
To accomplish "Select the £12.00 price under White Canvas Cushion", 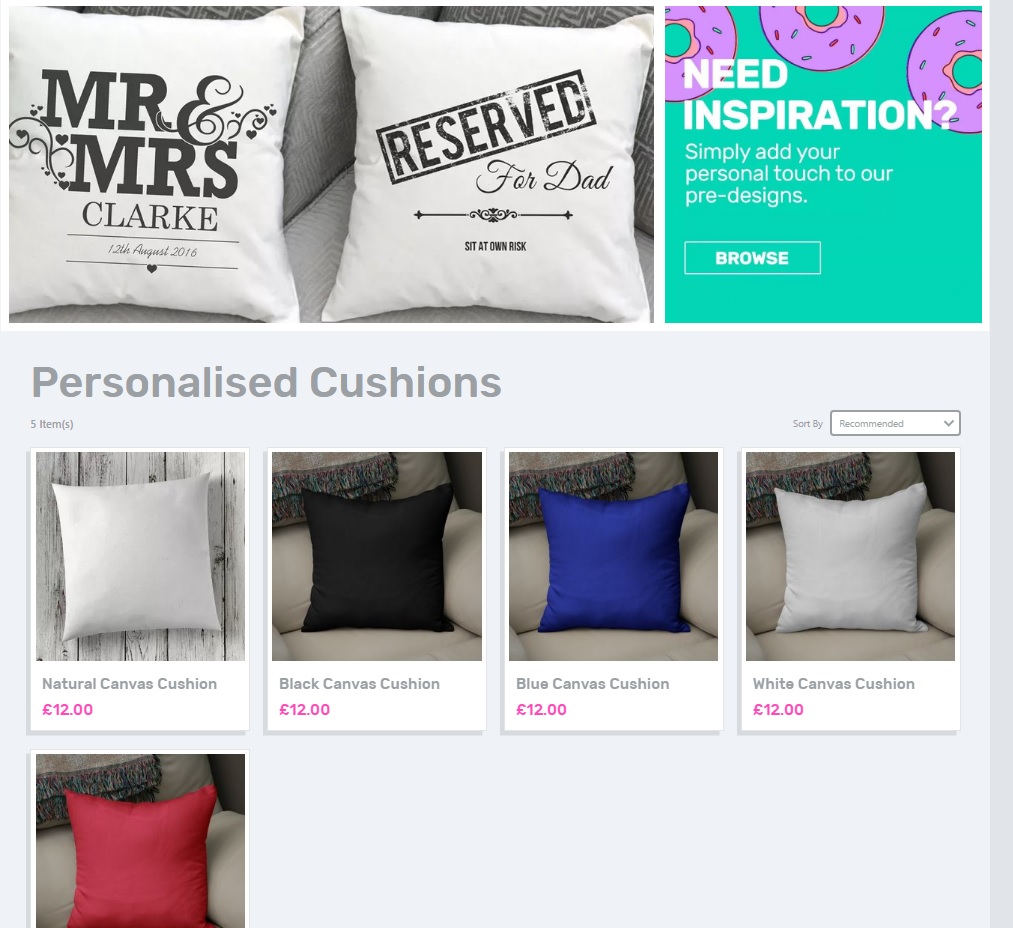I will coord(778,710).
